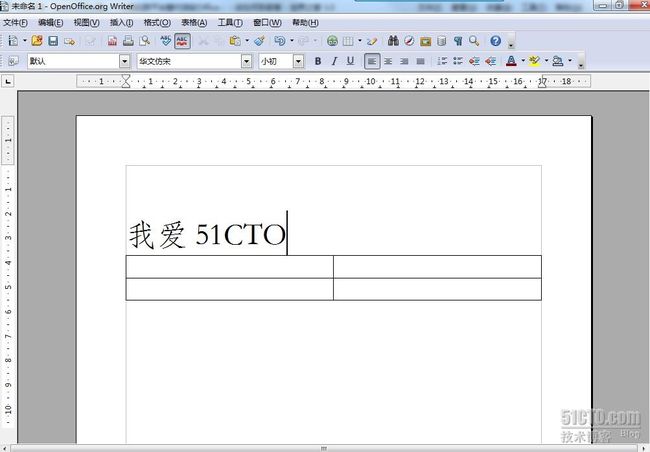The height and width of the screenshot is (452, 650).
Task: Open Page Preview icon
Action: pyautogui.click(x=145, y=41)
